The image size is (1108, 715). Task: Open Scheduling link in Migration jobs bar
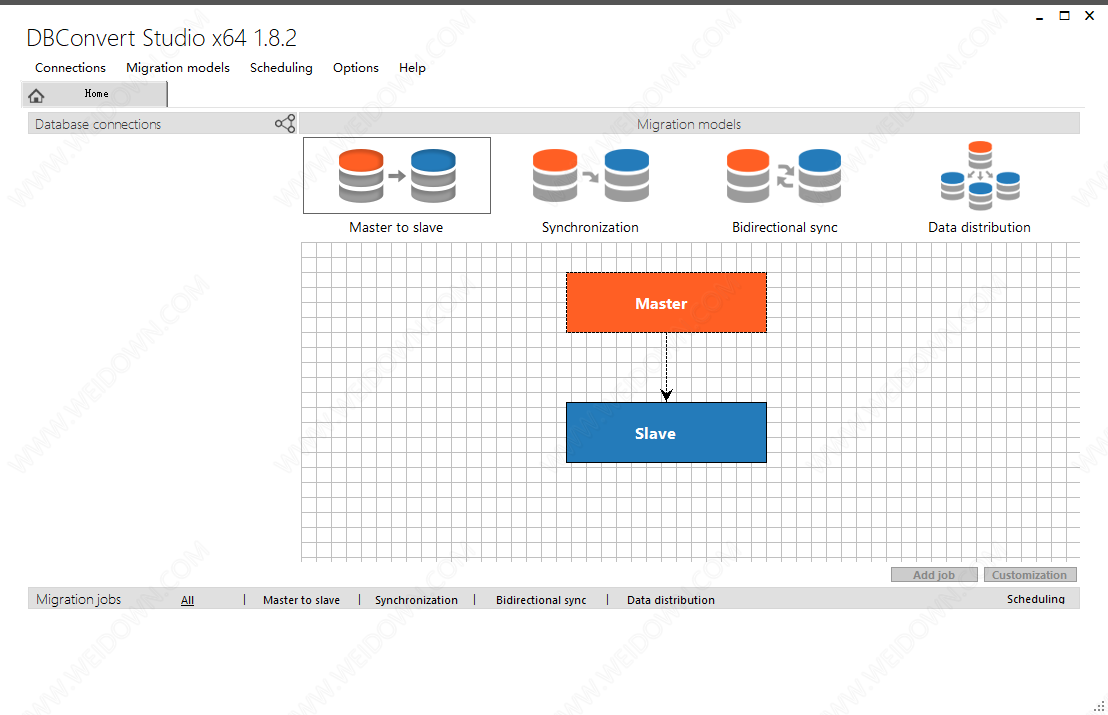click(1036, 599)
